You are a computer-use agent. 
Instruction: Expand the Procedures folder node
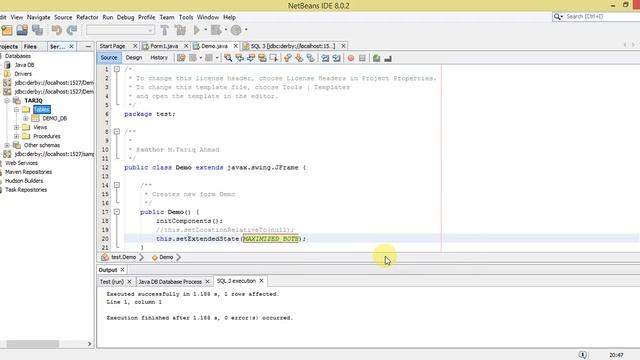[16, 136]
